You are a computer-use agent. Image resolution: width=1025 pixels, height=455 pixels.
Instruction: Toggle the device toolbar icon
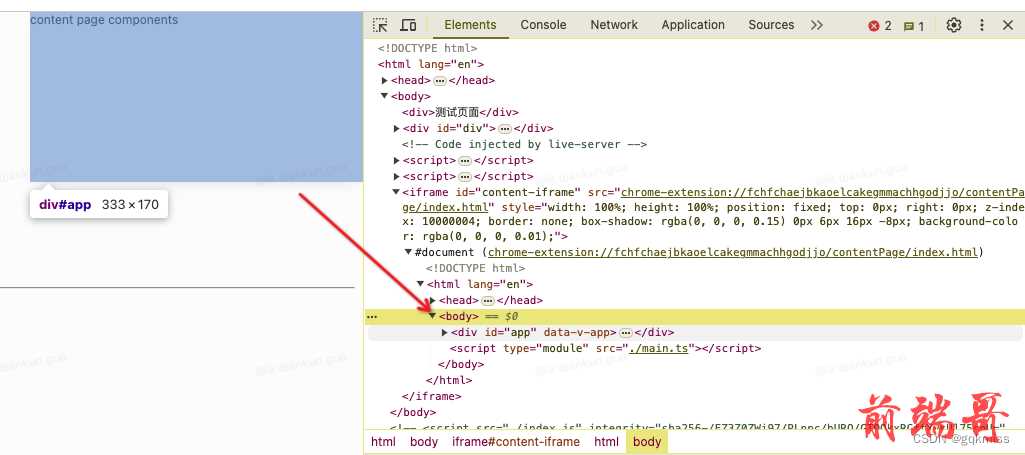click(x=408, y=25)
